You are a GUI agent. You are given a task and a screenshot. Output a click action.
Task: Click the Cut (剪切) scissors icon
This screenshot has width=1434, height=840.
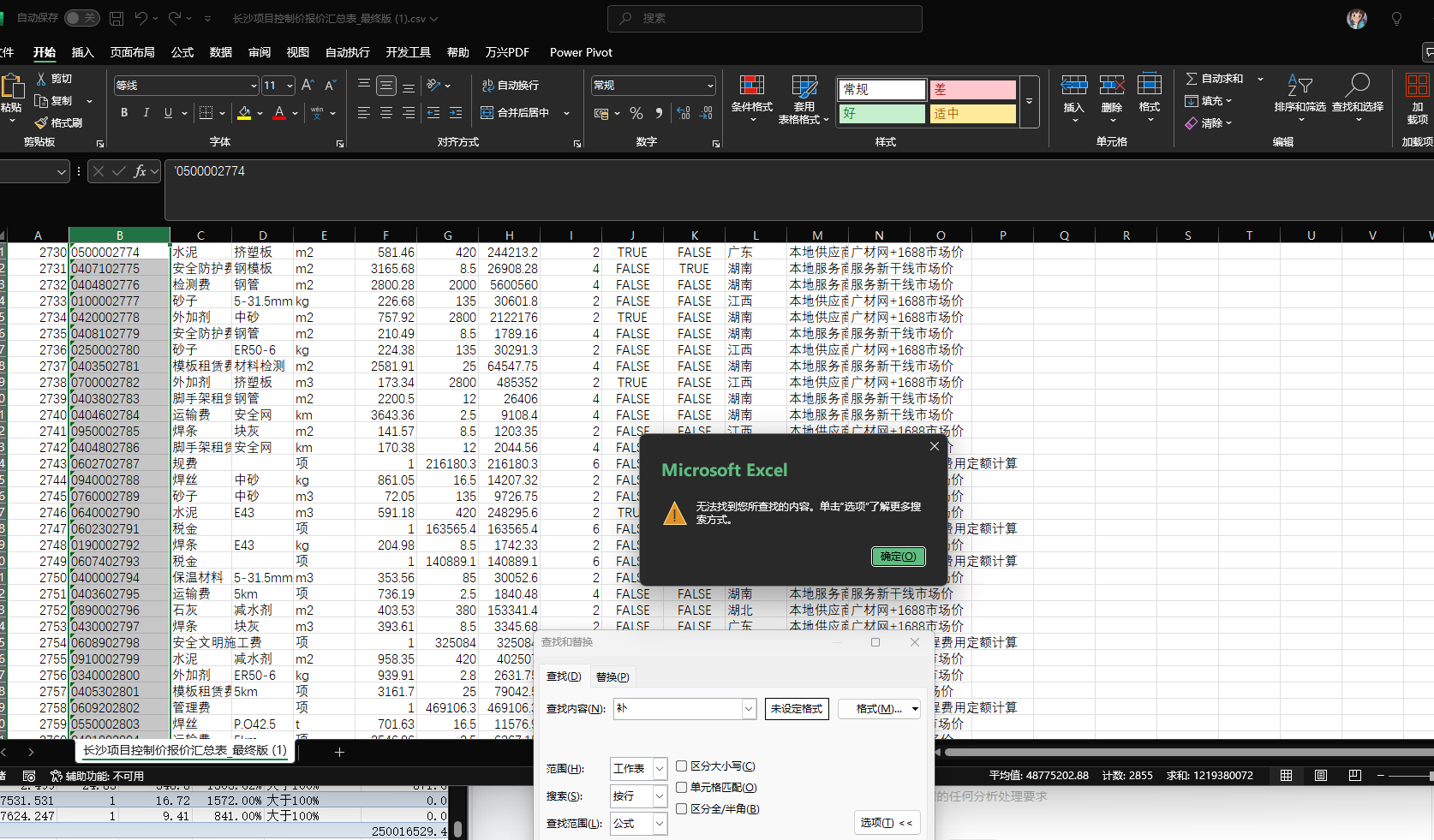41,79
